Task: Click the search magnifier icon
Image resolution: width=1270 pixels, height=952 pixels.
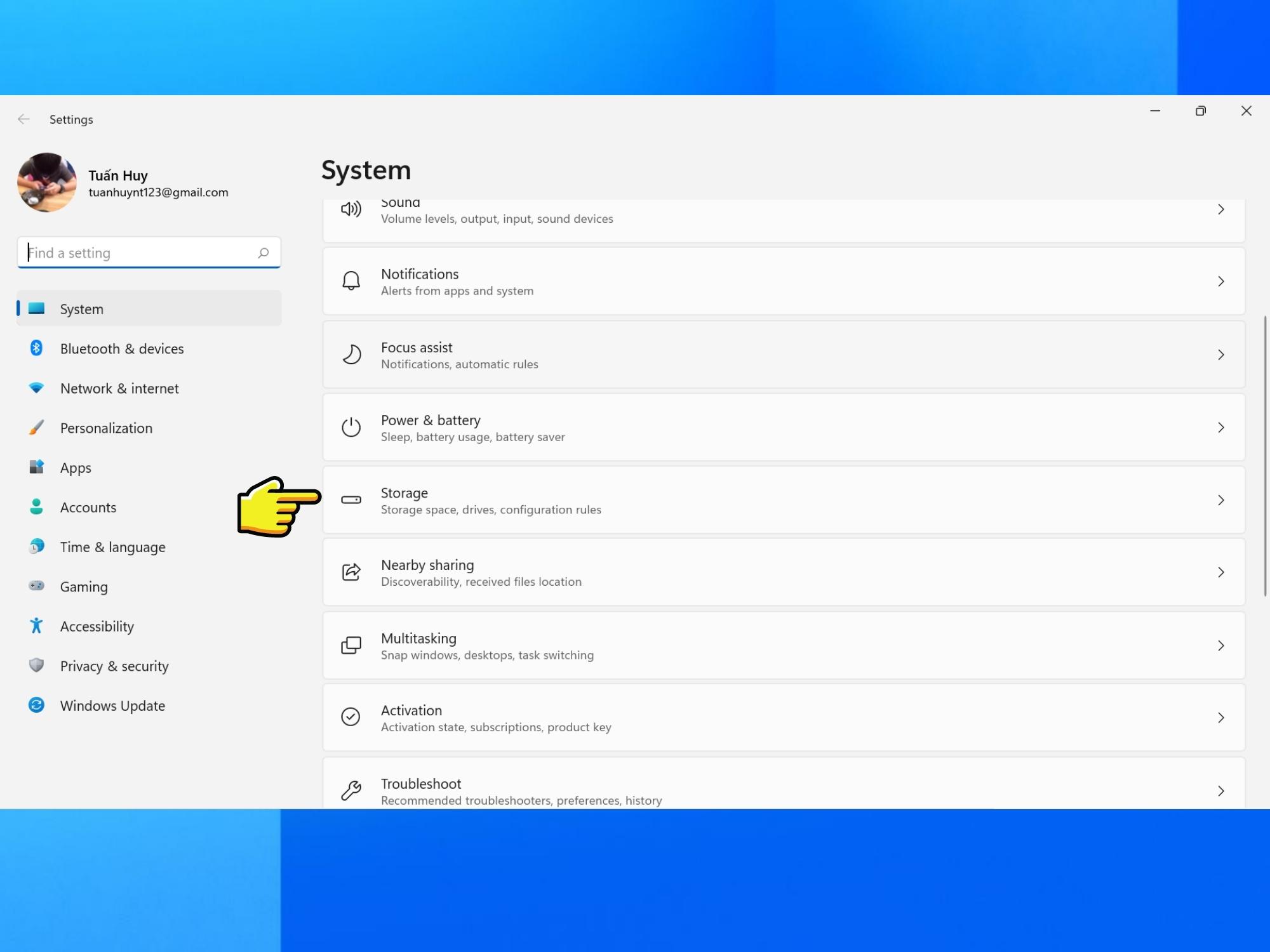Action: (264, 253)
